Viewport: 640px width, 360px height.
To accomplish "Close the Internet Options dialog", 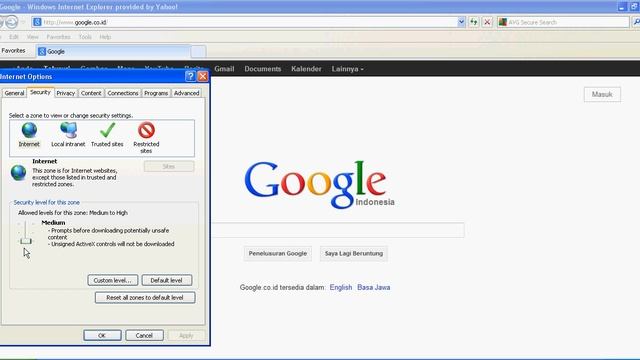I will (202, 76).
